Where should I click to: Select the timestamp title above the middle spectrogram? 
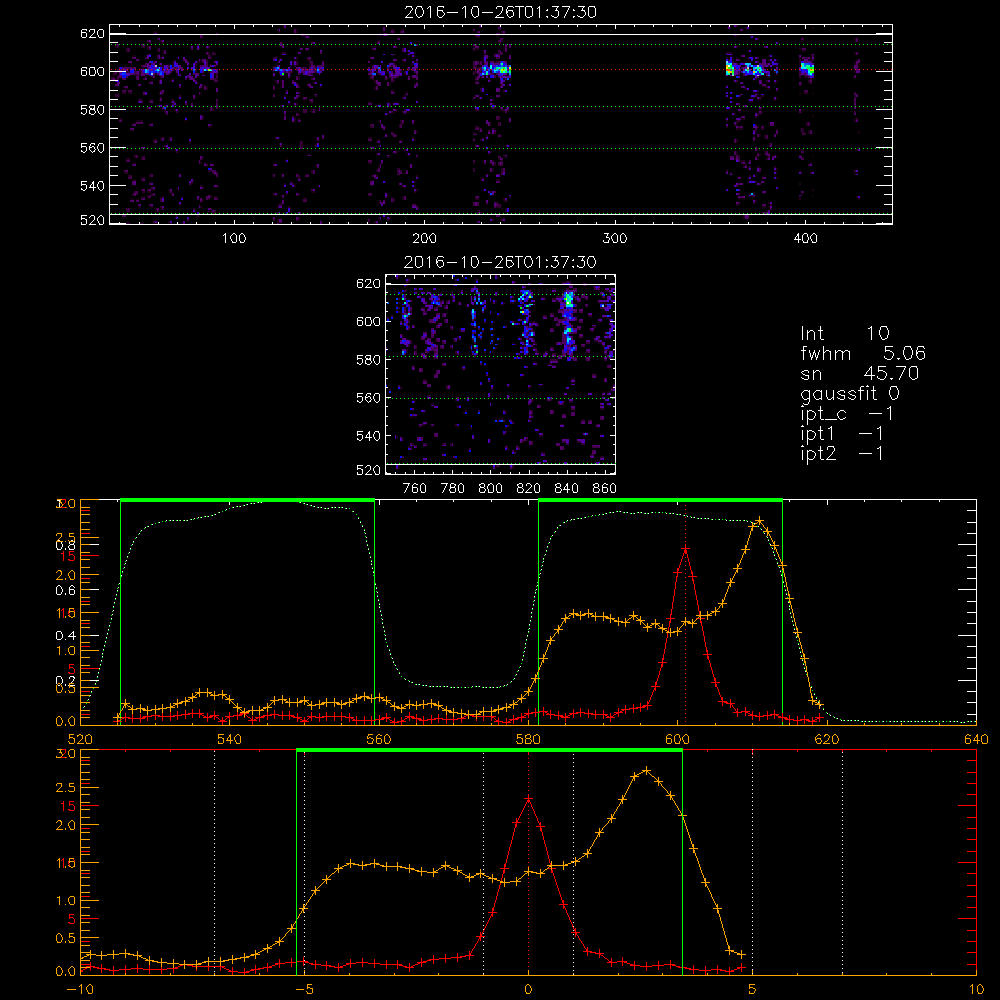501,262
